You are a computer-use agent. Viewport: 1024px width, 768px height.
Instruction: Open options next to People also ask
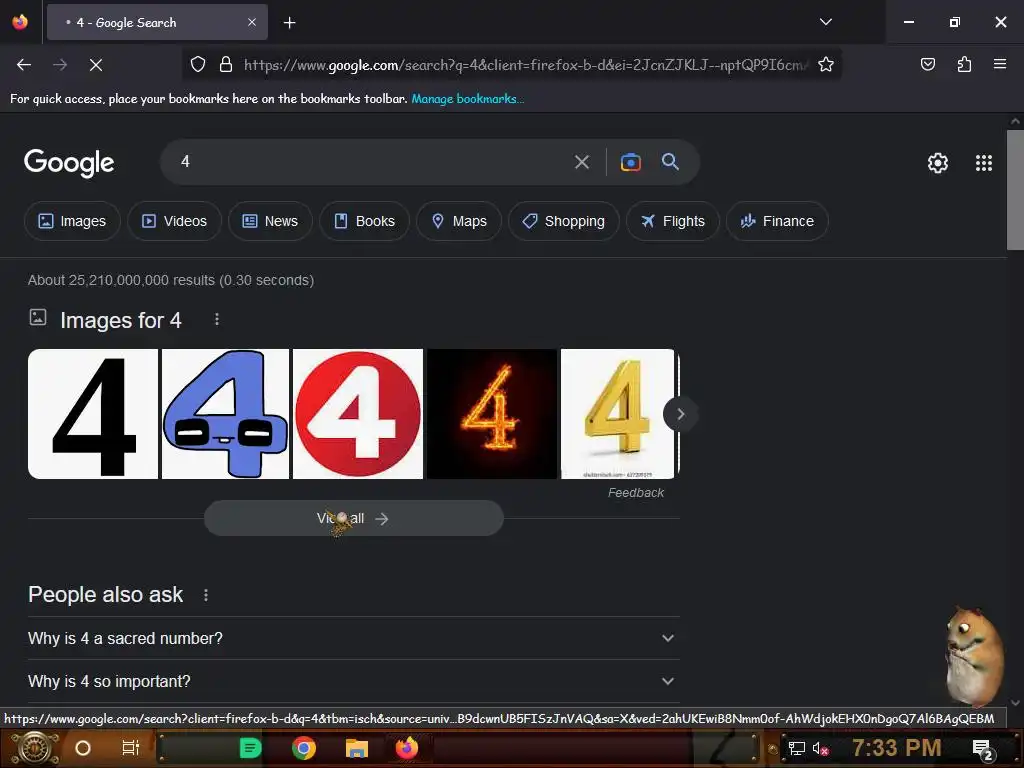[206, 595]
